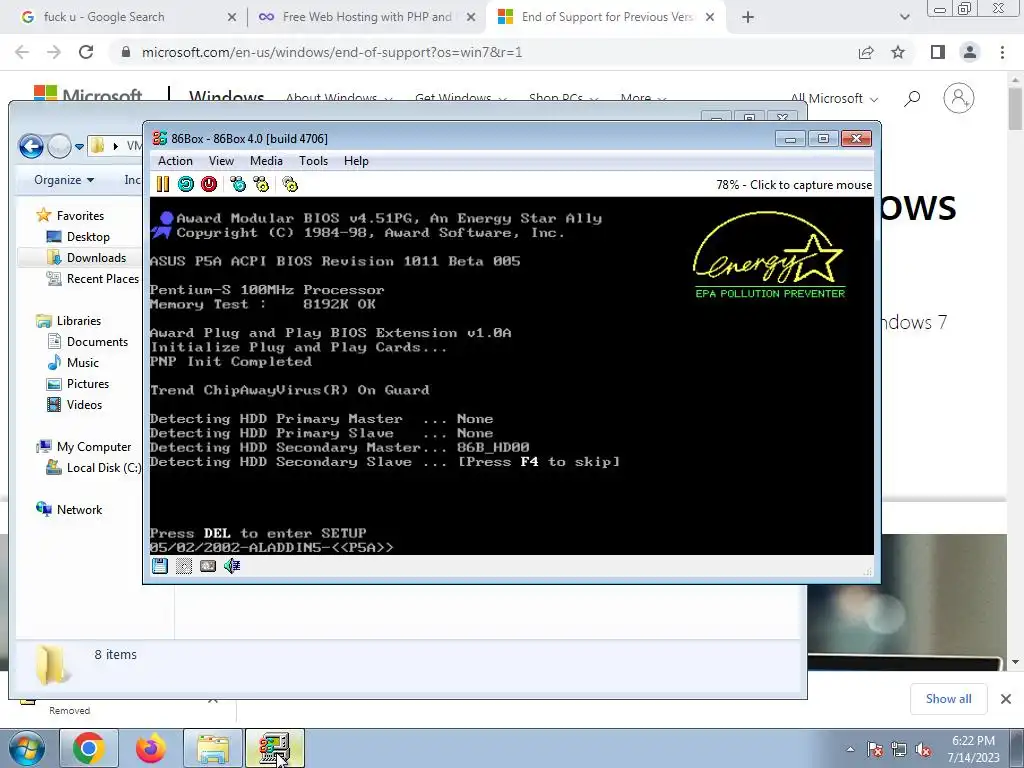Open Chrome from taskbar
This screenshot has width=1024, height=768.
pos(89,748)
